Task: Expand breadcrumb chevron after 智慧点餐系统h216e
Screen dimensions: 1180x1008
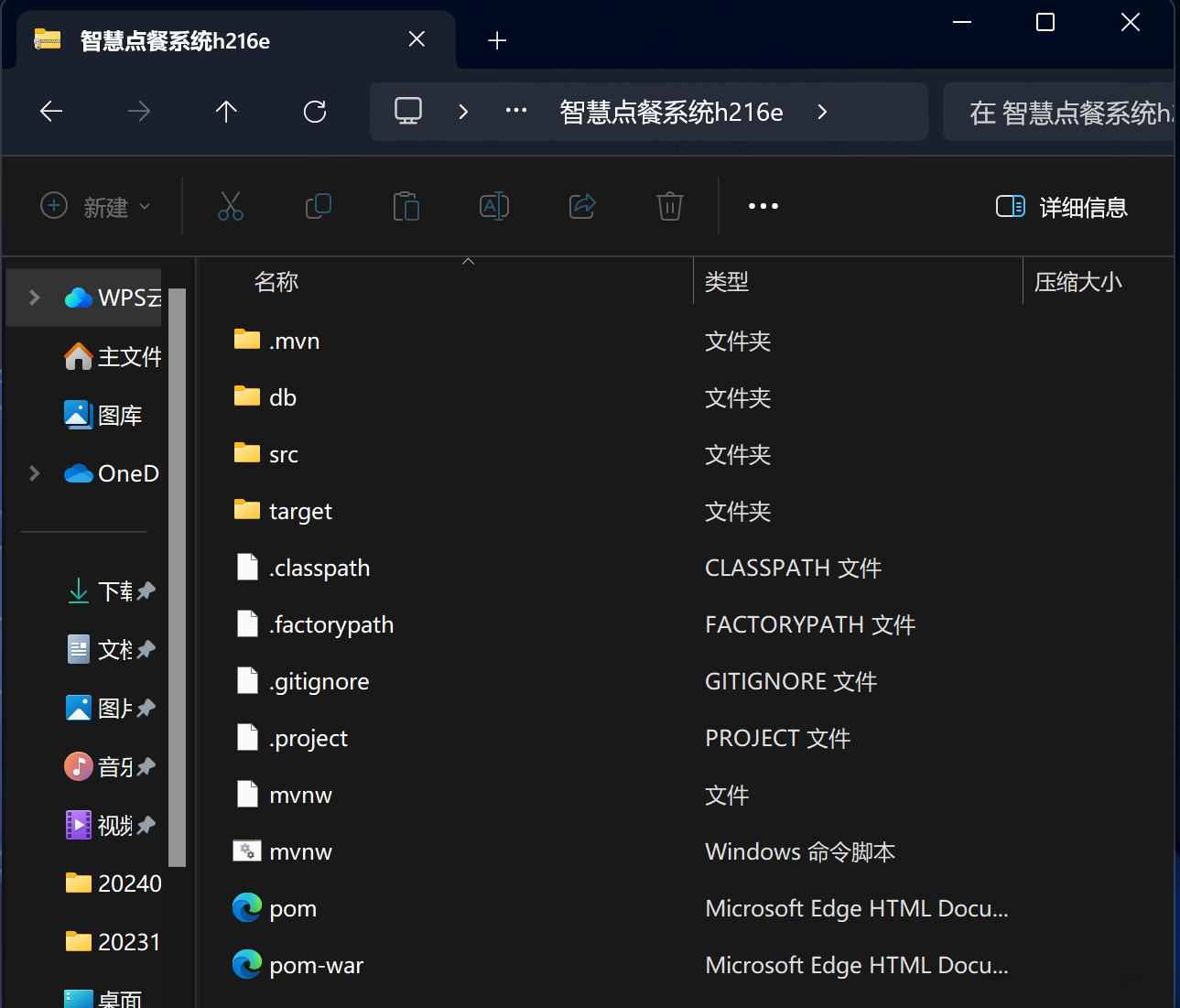Action: (x=822, y=112)
